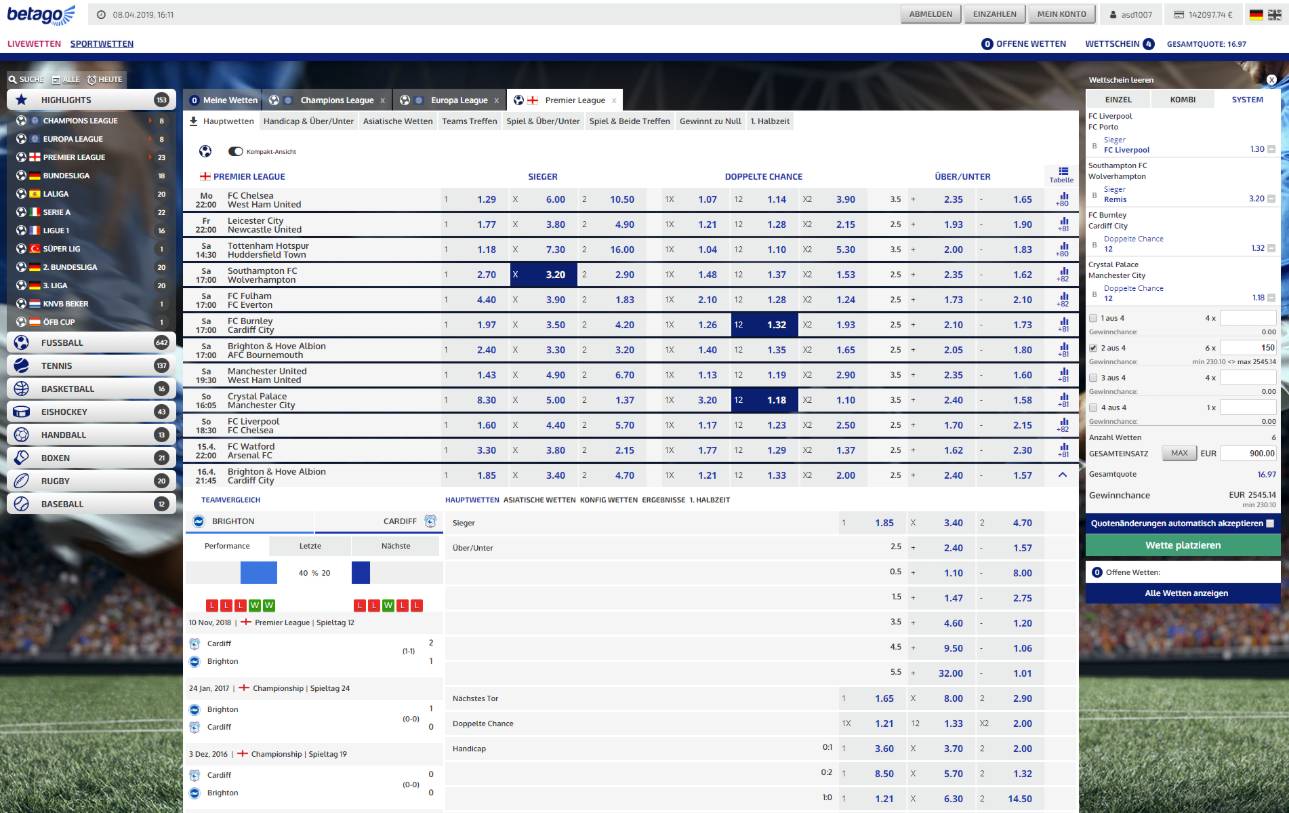Toggle banker B for Burnley Doppelte Chance bet
The image size is (1289, 813).
[1093, 244]
